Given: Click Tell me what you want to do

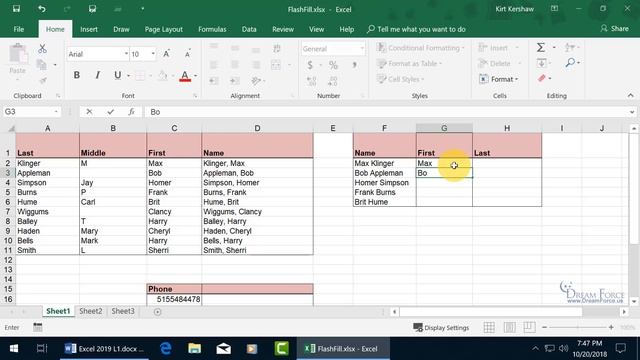Looking at the screenshot, I should [x=416, y=29].
